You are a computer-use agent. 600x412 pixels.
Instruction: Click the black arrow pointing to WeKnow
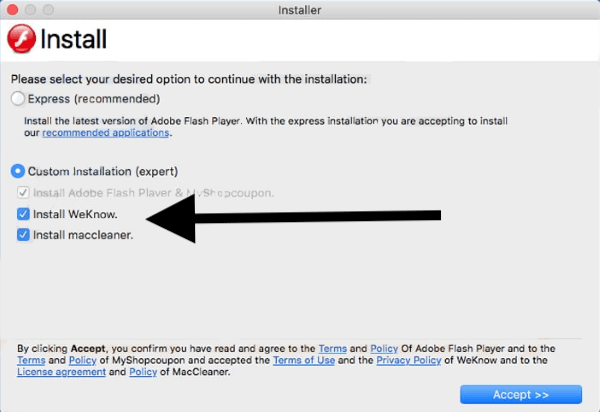(293, 217)
